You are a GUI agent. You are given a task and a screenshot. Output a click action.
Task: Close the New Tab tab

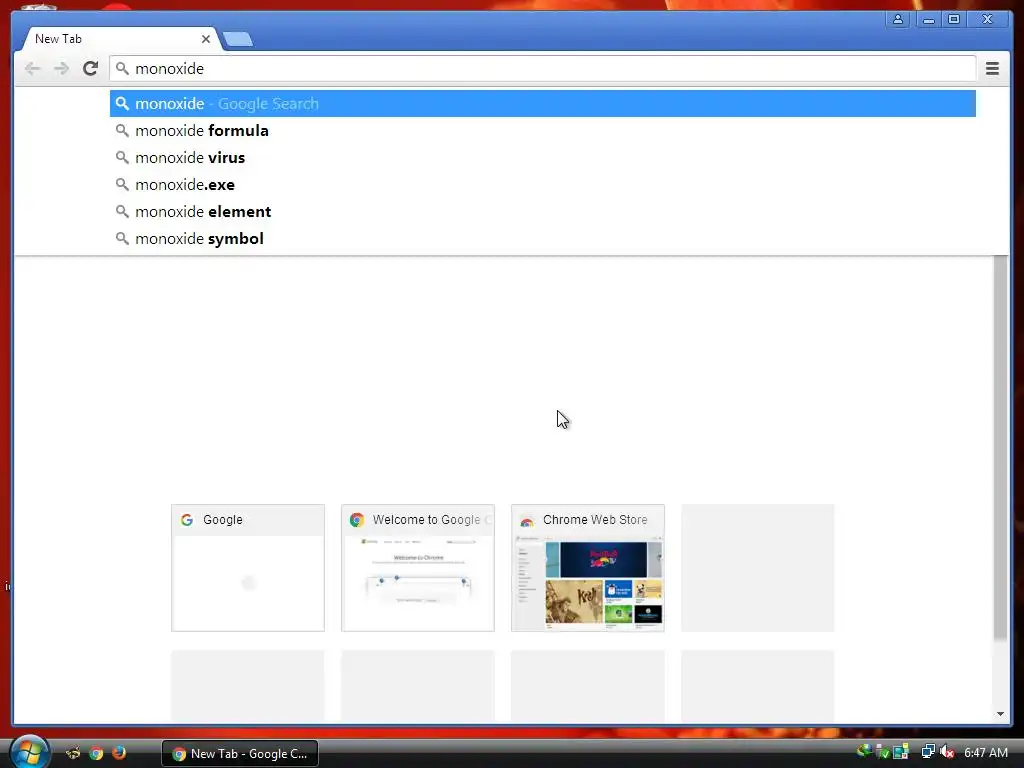coord(206,39)
